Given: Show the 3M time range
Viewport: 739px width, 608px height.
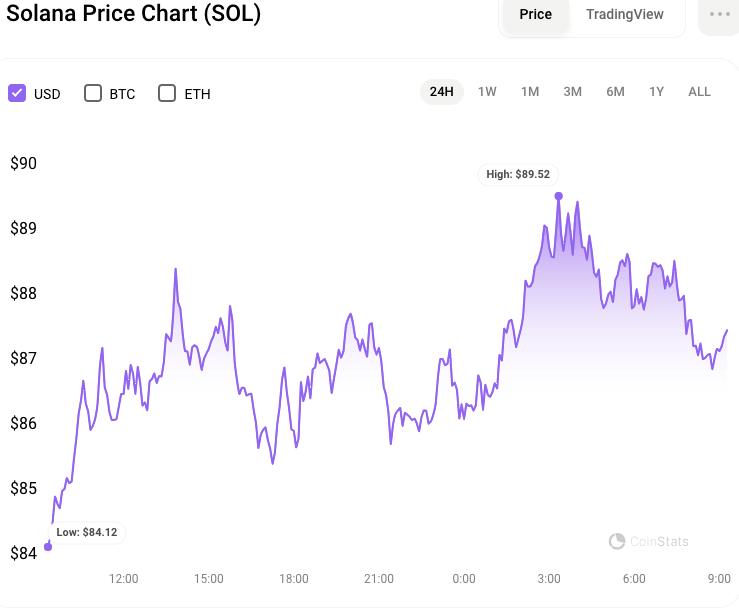Looking at the screenshot, I should click(572, 92).
